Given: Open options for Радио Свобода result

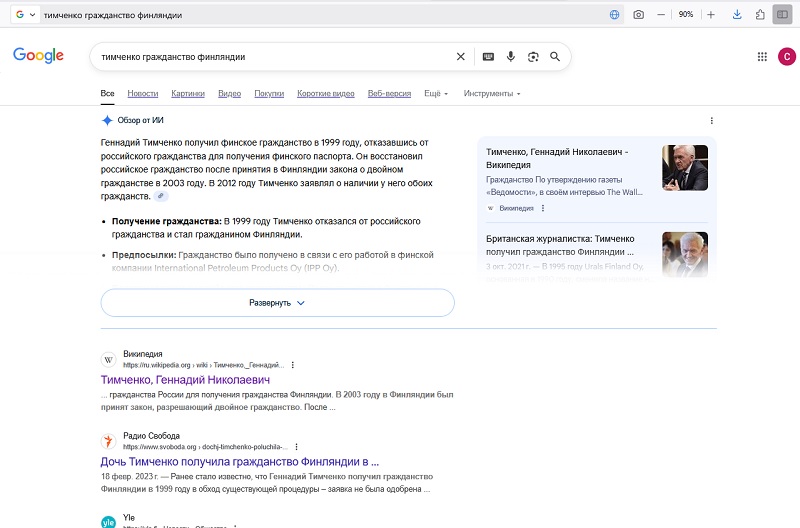Looking at the screenshot, I should [x=296, y=447].
